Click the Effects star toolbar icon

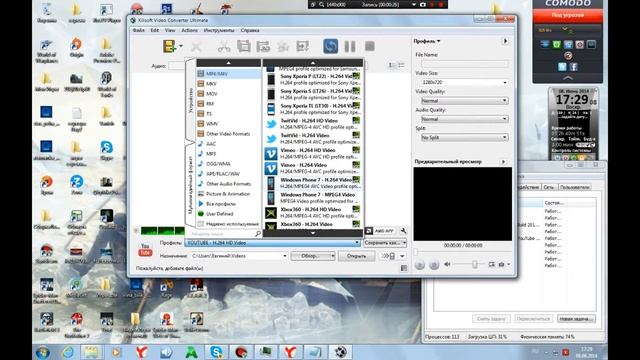[x=283, y=47]
